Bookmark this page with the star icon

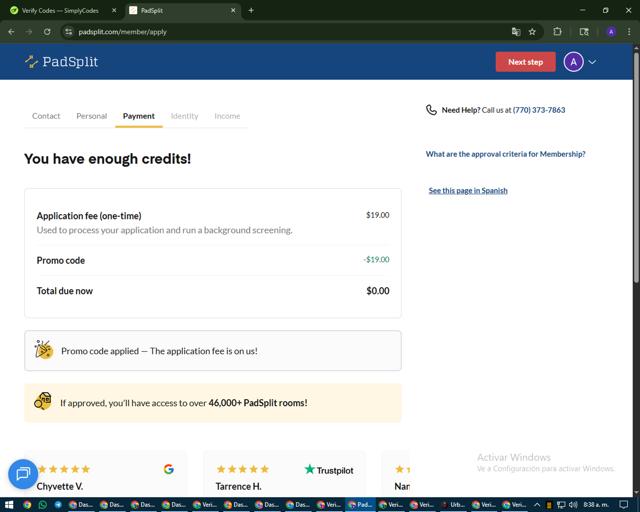point(532,32)
